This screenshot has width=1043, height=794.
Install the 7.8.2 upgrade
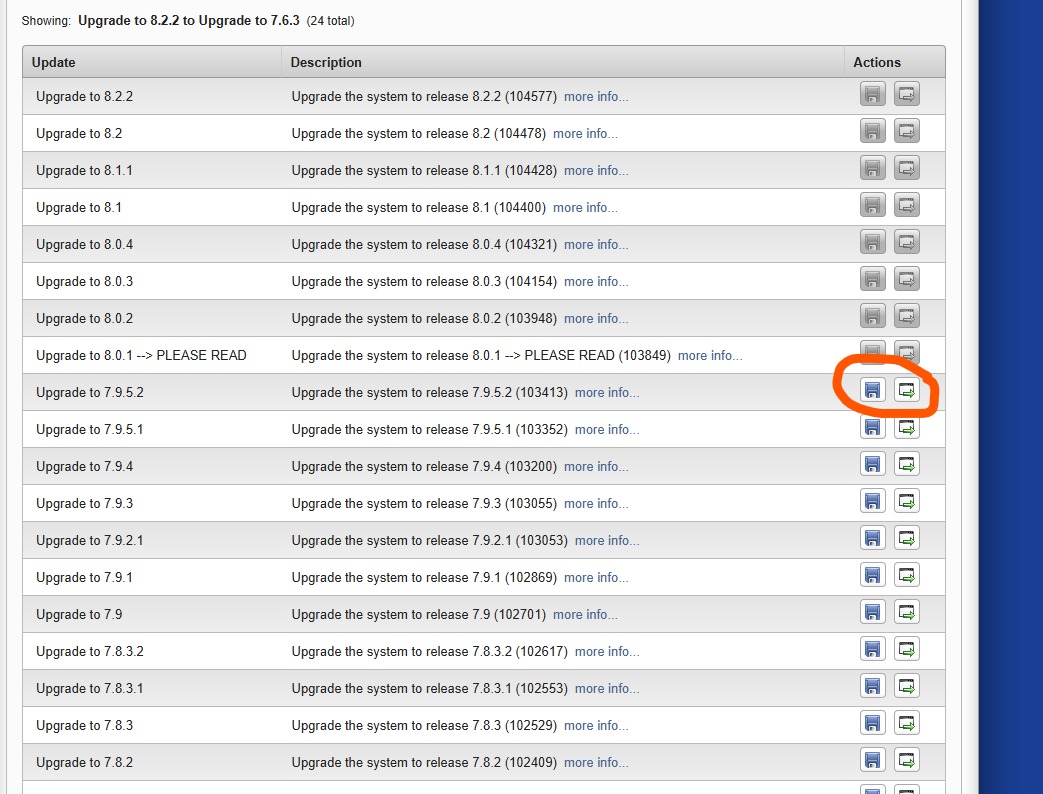(x=907, y=761)
